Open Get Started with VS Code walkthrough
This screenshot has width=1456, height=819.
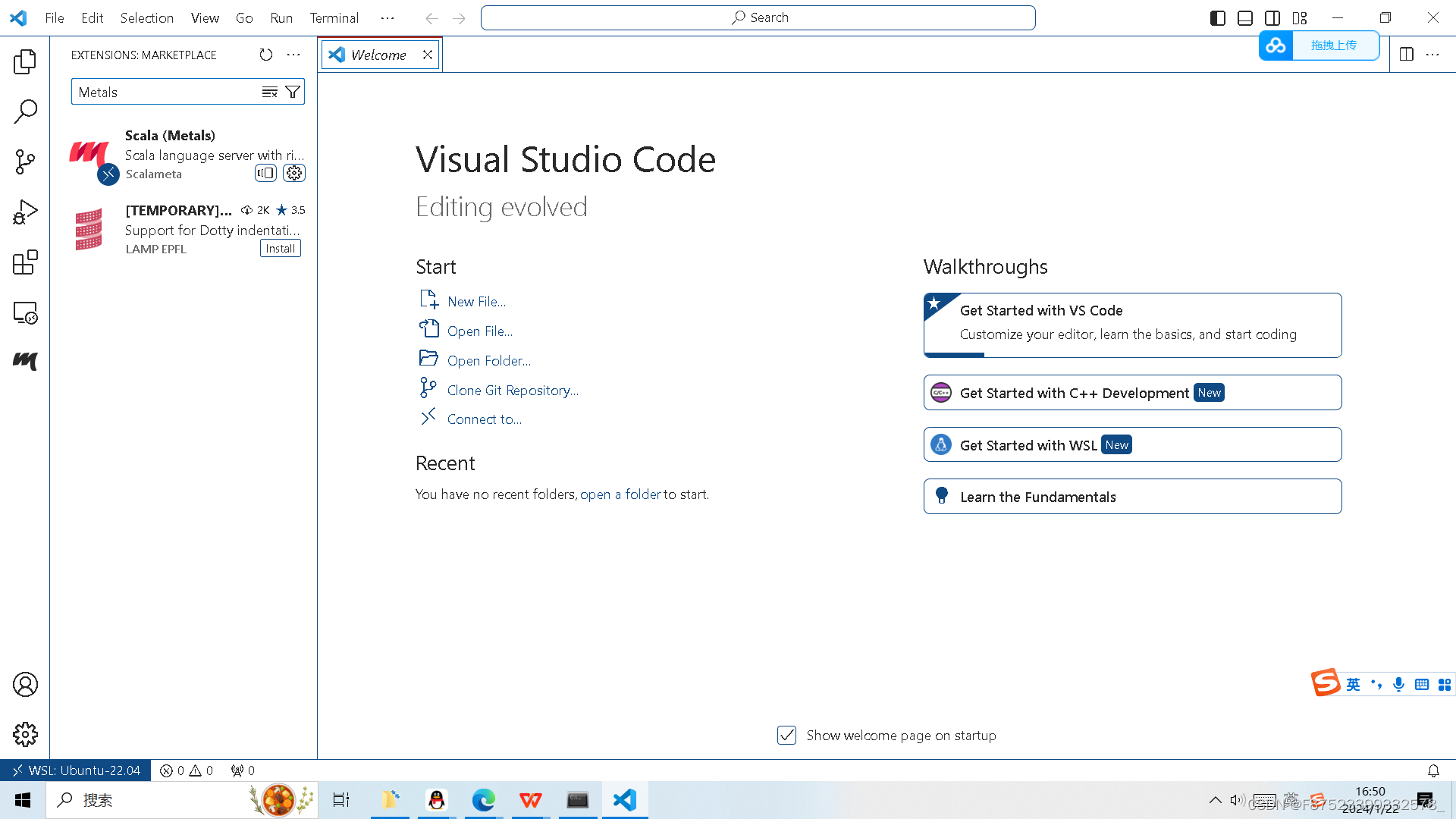1132,325
